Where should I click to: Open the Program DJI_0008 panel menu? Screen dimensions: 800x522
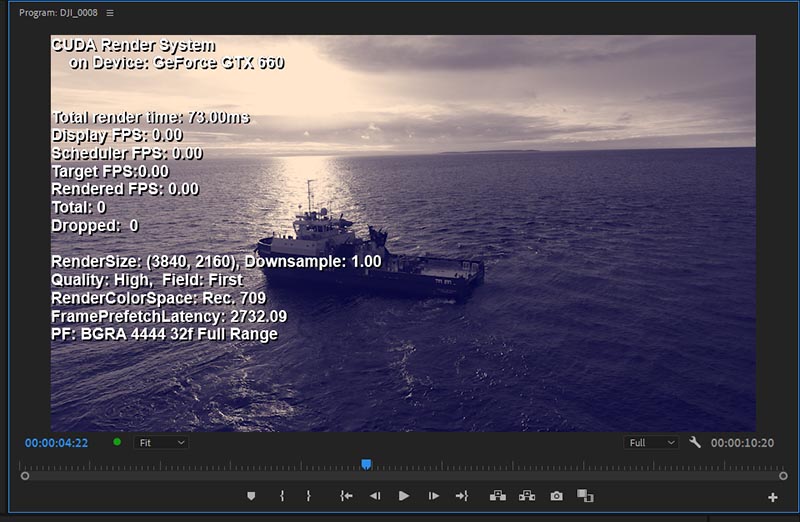pos(110,13)
